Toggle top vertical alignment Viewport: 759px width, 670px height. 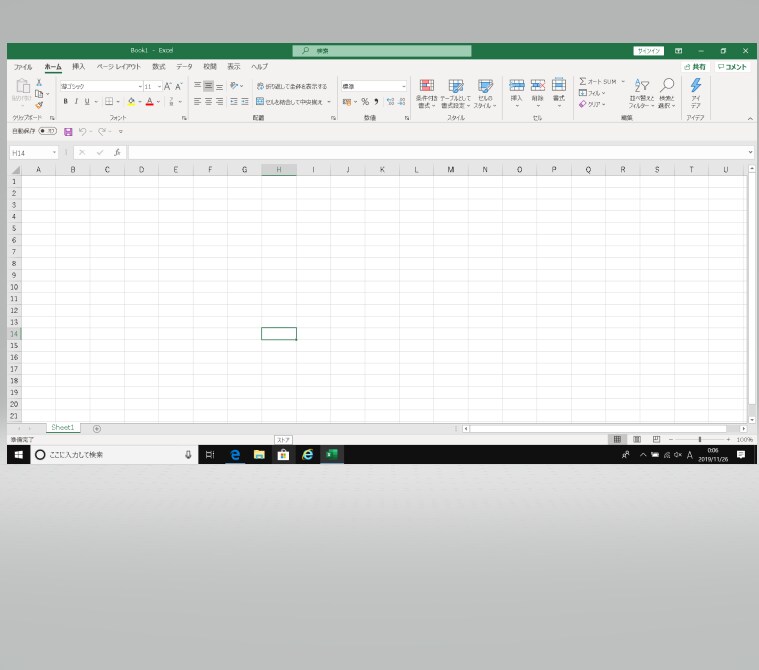197,86
